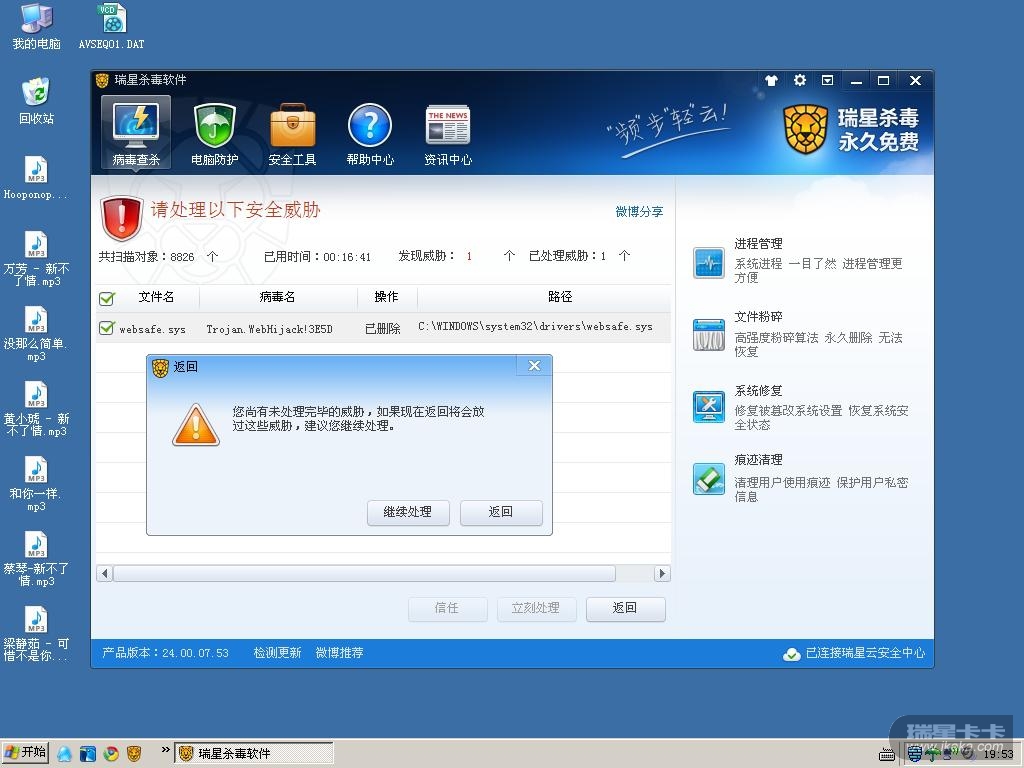Switch to 电脑防护 protection tab
Image resolution: width=1024 pixels, height=768 pixels.
tap(214, 133)
